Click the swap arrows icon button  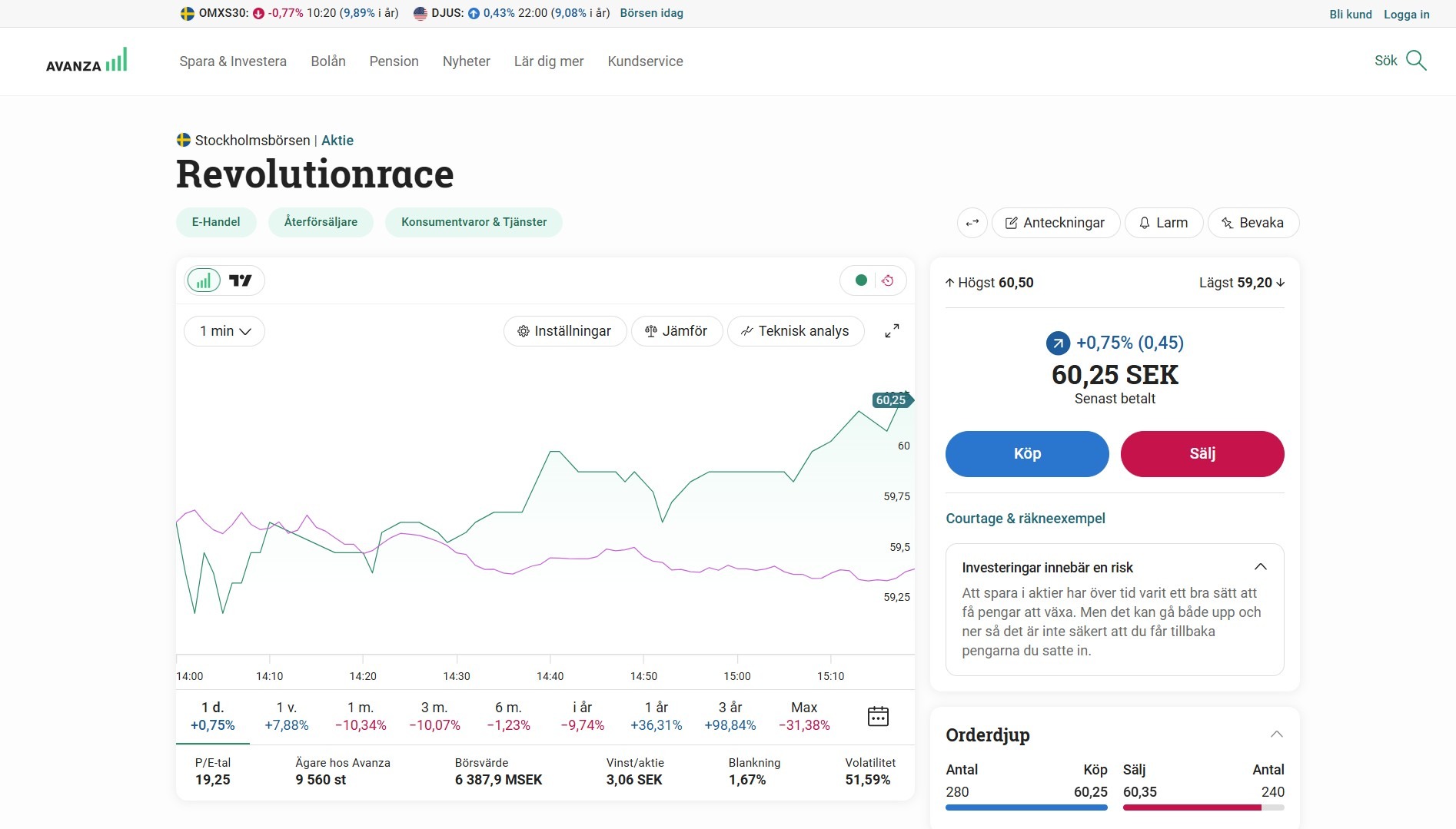click(972, 223)
